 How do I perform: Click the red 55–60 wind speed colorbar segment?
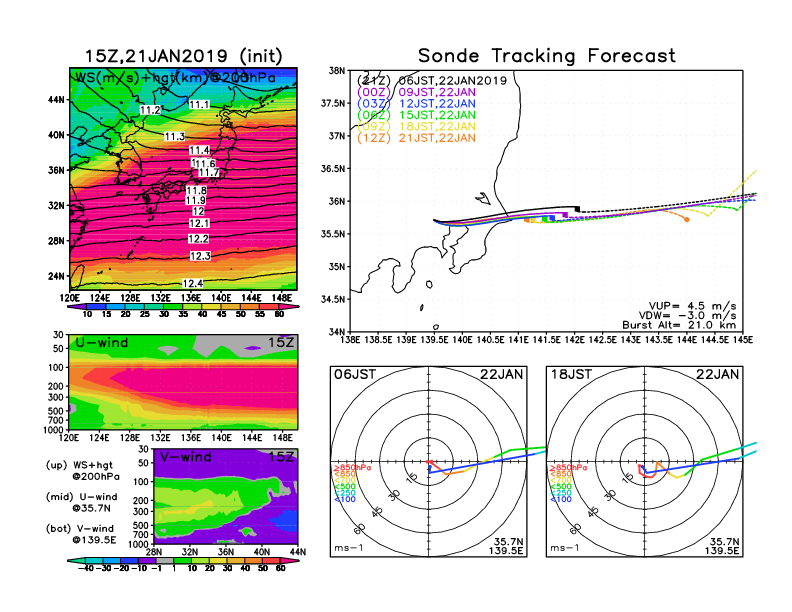[269, 306]
